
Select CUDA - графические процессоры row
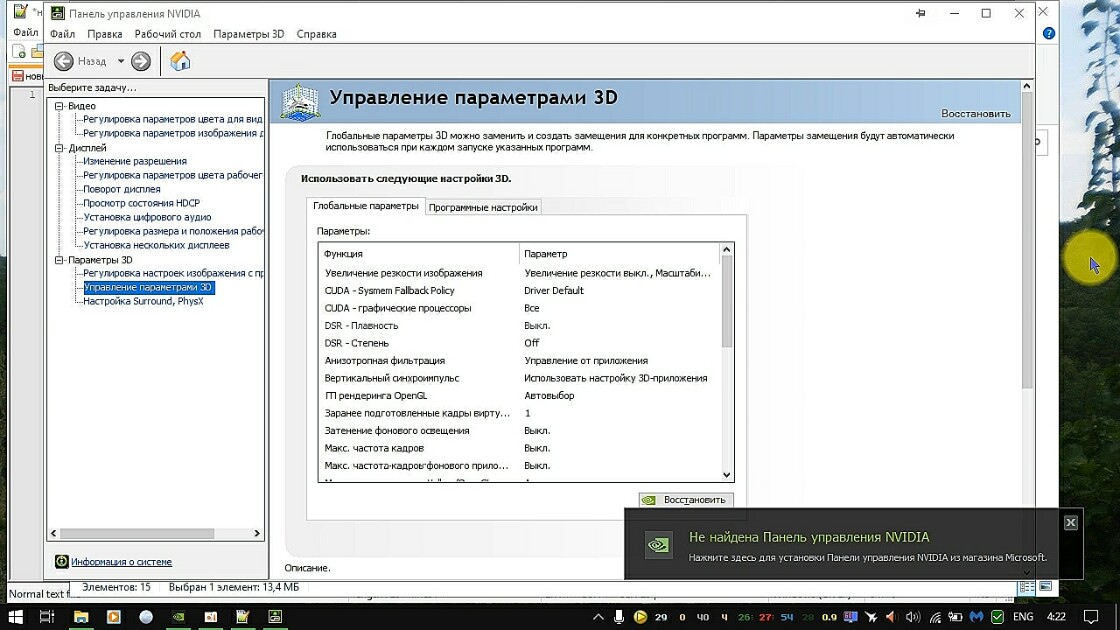[x=520, y=309]
